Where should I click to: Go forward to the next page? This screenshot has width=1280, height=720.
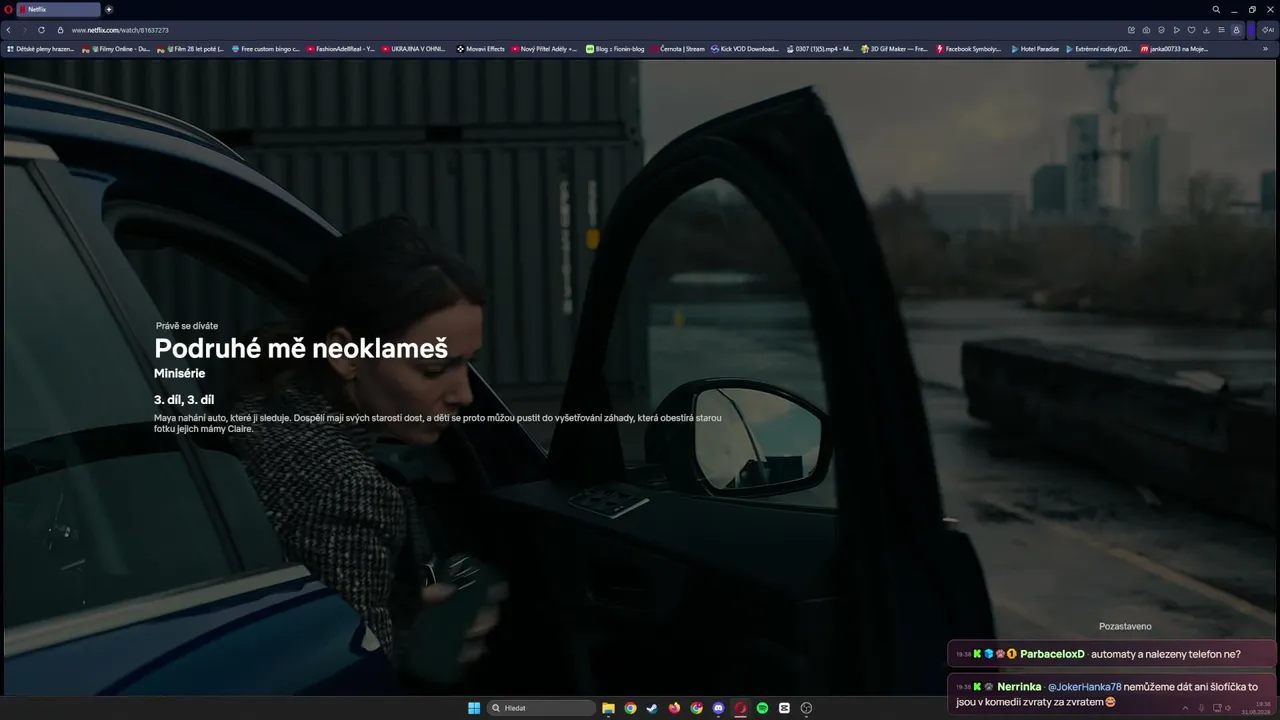click(24, 30)
